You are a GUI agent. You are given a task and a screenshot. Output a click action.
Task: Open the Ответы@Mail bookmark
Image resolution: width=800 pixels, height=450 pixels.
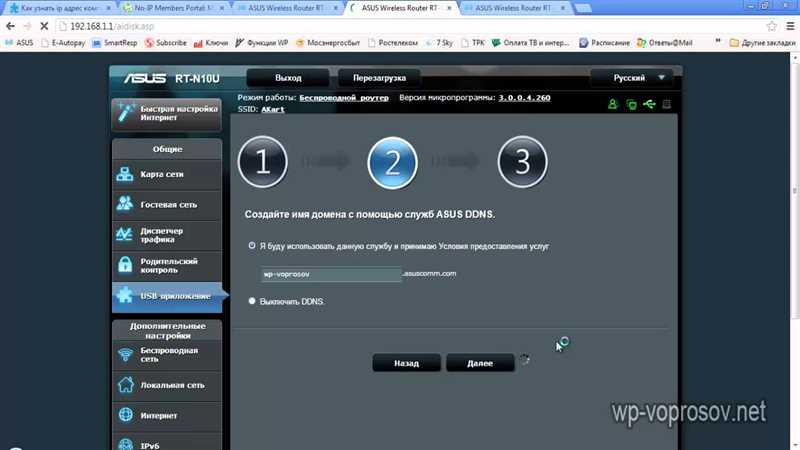665,43
